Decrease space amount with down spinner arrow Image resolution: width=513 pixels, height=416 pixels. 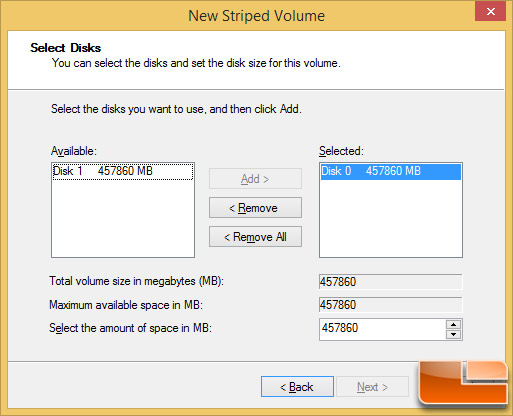453,334
